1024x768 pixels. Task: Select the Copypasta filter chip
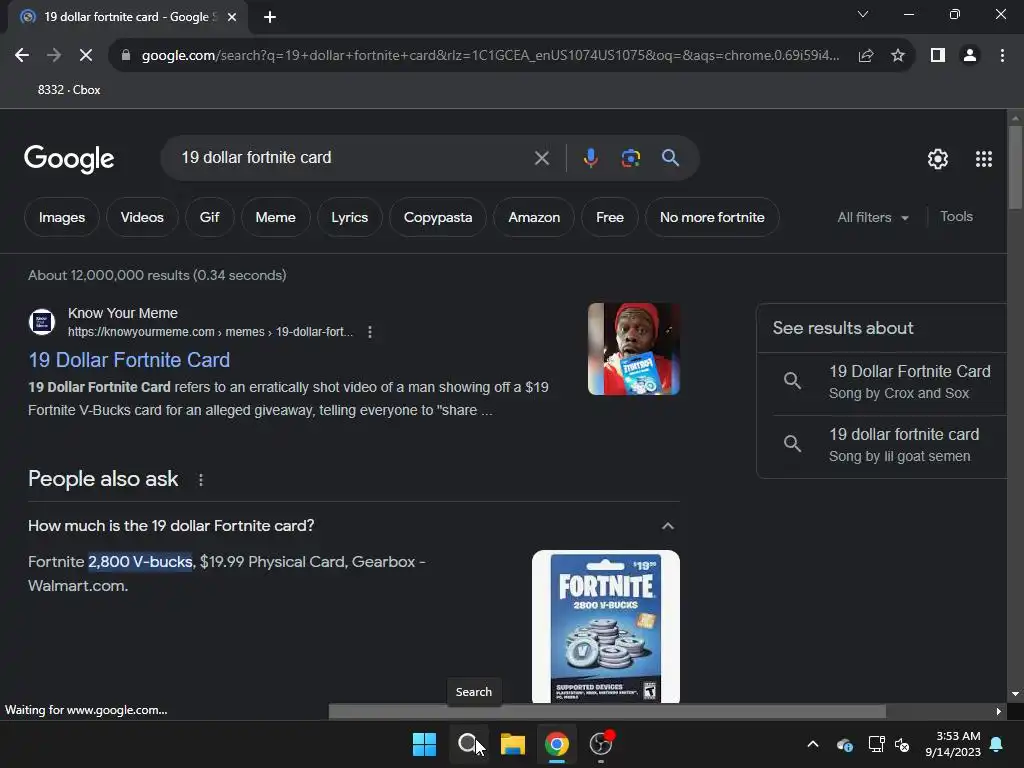click(x=438, y=217)
